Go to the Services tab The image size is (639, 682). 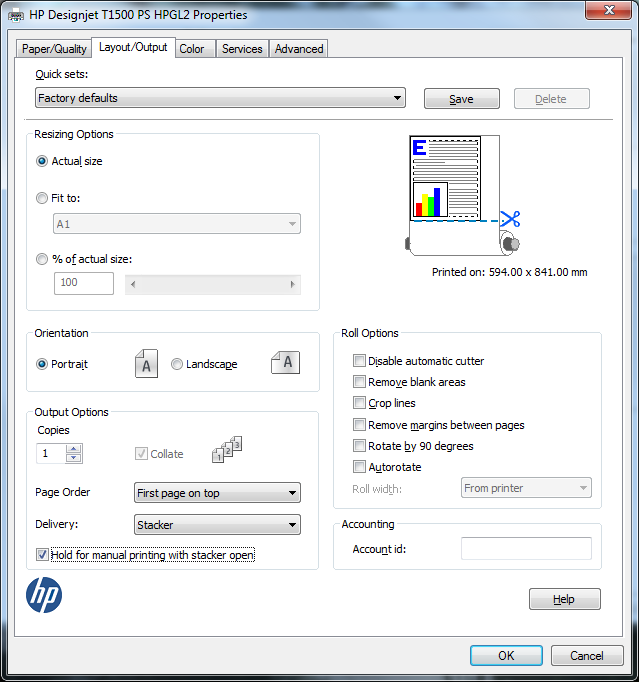coord(242,49)
